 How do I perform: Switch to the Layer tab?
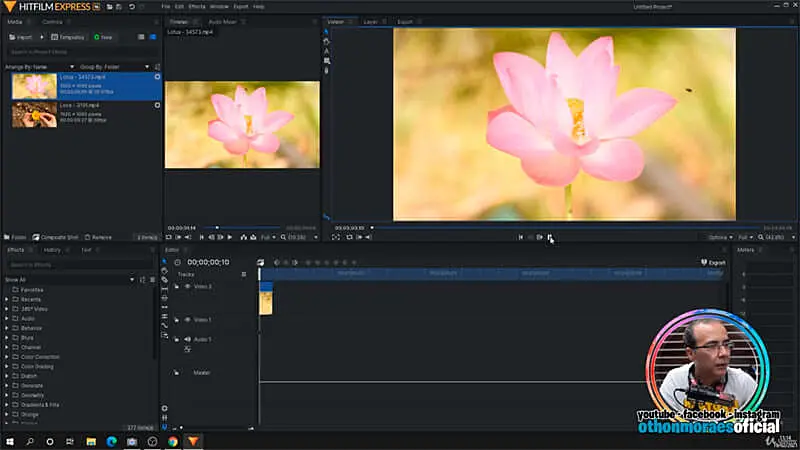pos(370,22)
